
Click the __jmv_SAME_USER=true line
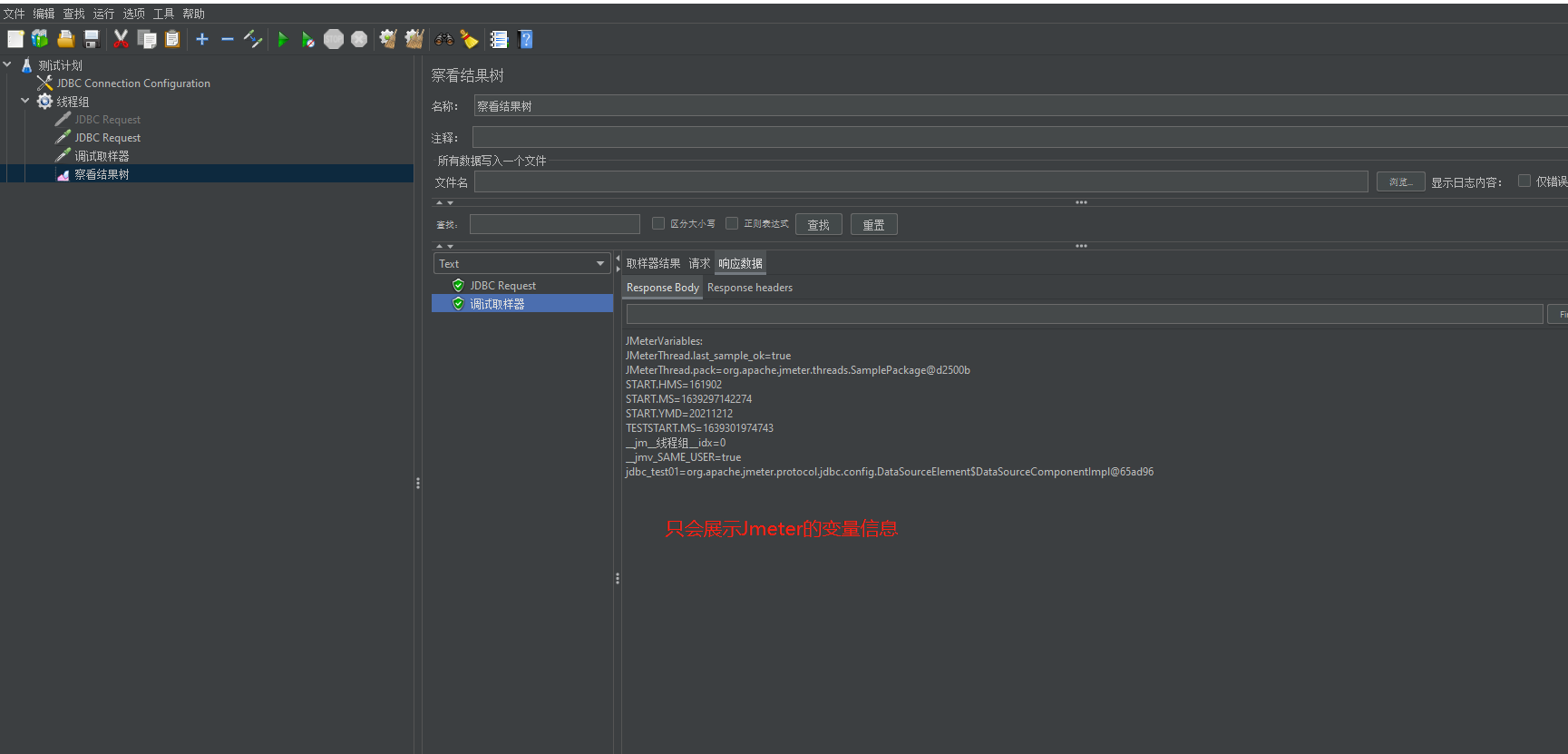[x=683, y=457]
